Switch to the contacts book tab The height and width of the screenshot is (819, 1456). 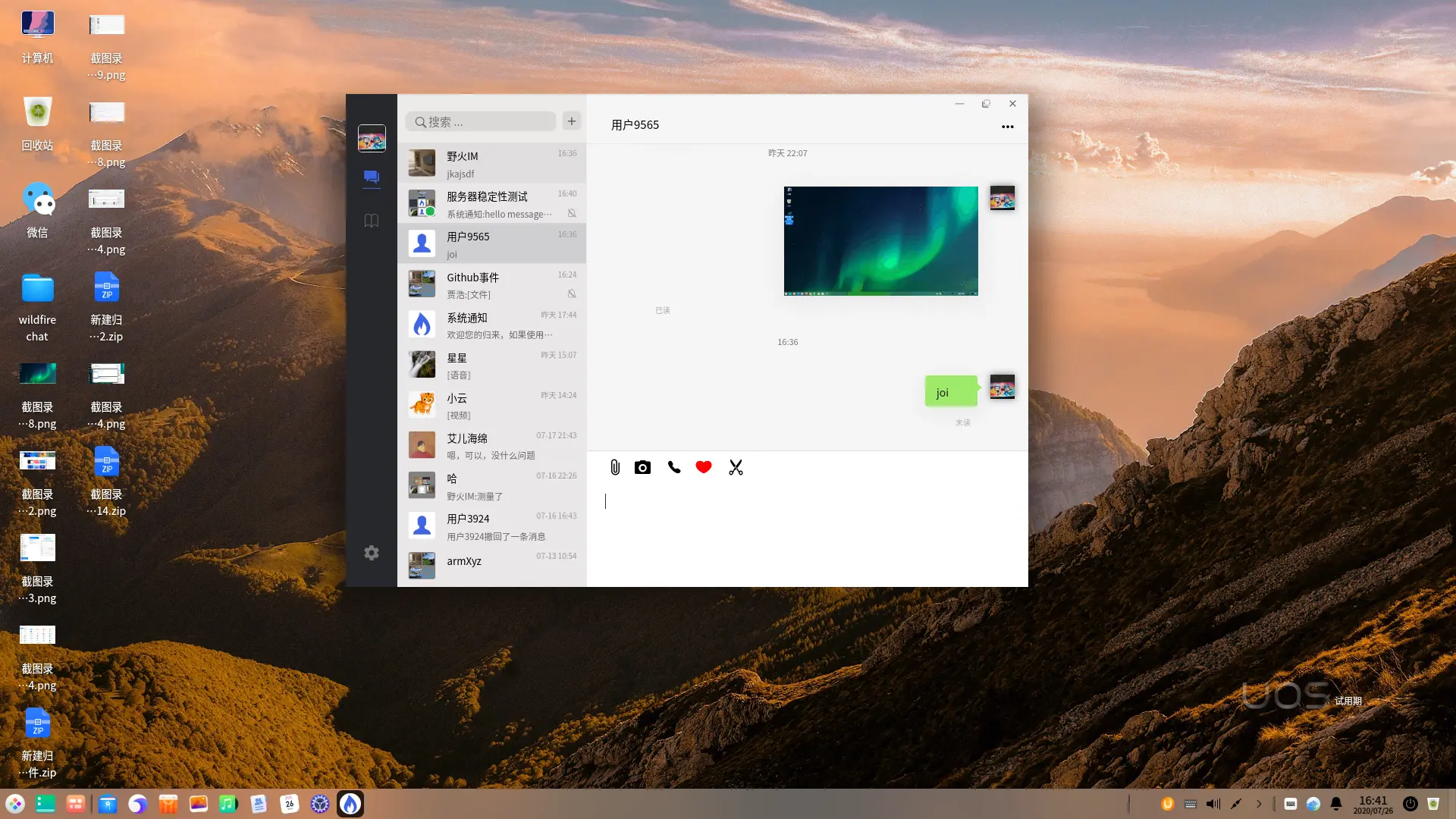[371, 220]
